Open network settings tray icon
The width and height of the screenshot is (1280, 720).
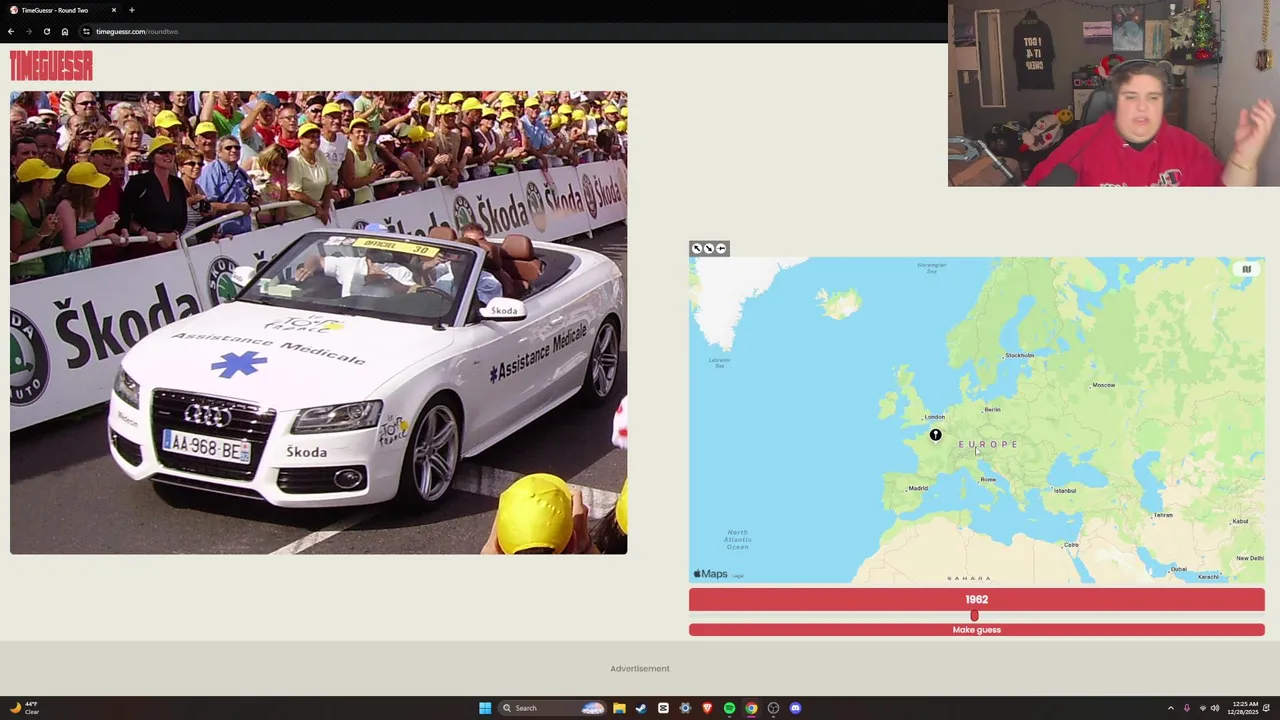coord(1202,708)
